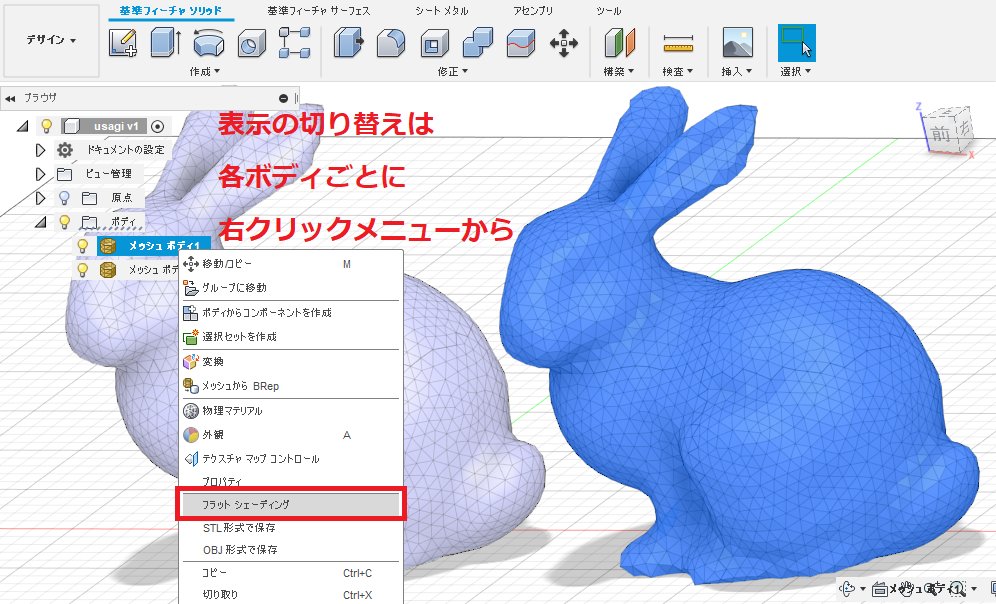Switch to アセンブリ tab
Viewport: 996px width, 604px height.
click(533, 11)
